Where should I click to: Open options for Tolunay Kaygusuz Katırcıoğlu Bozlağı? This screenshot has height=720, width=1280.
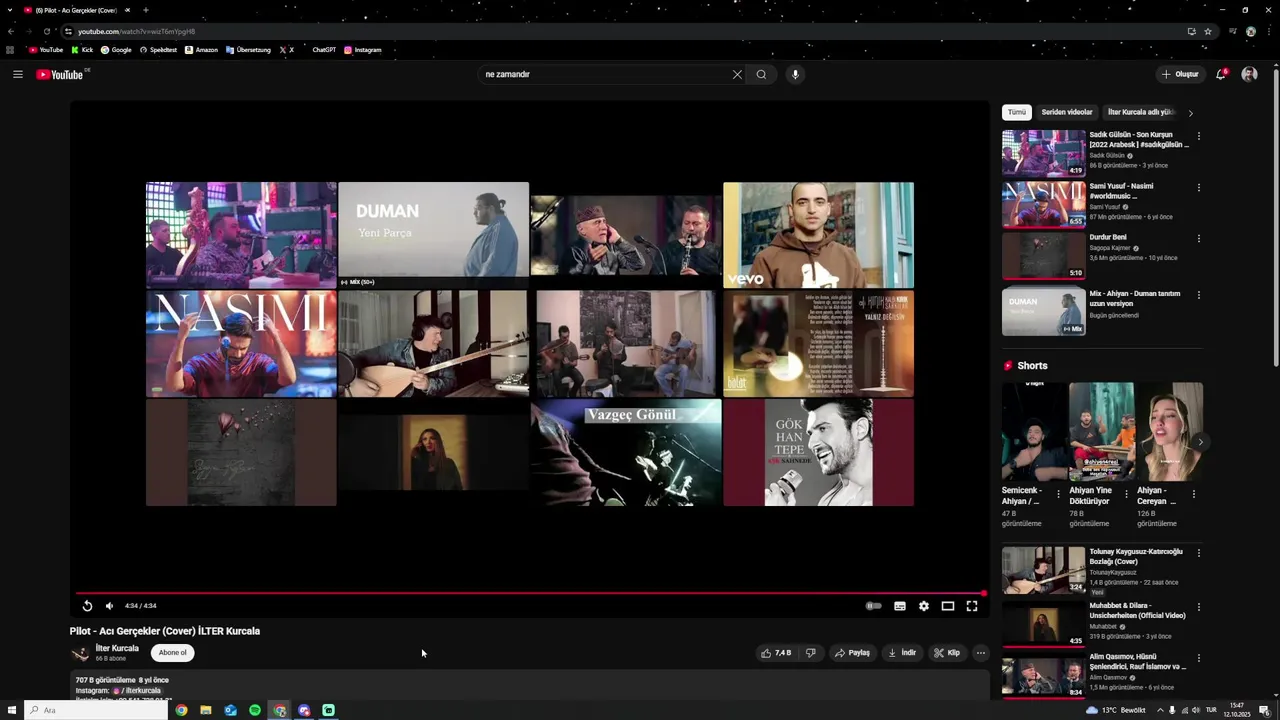(x=1199, y=552)
